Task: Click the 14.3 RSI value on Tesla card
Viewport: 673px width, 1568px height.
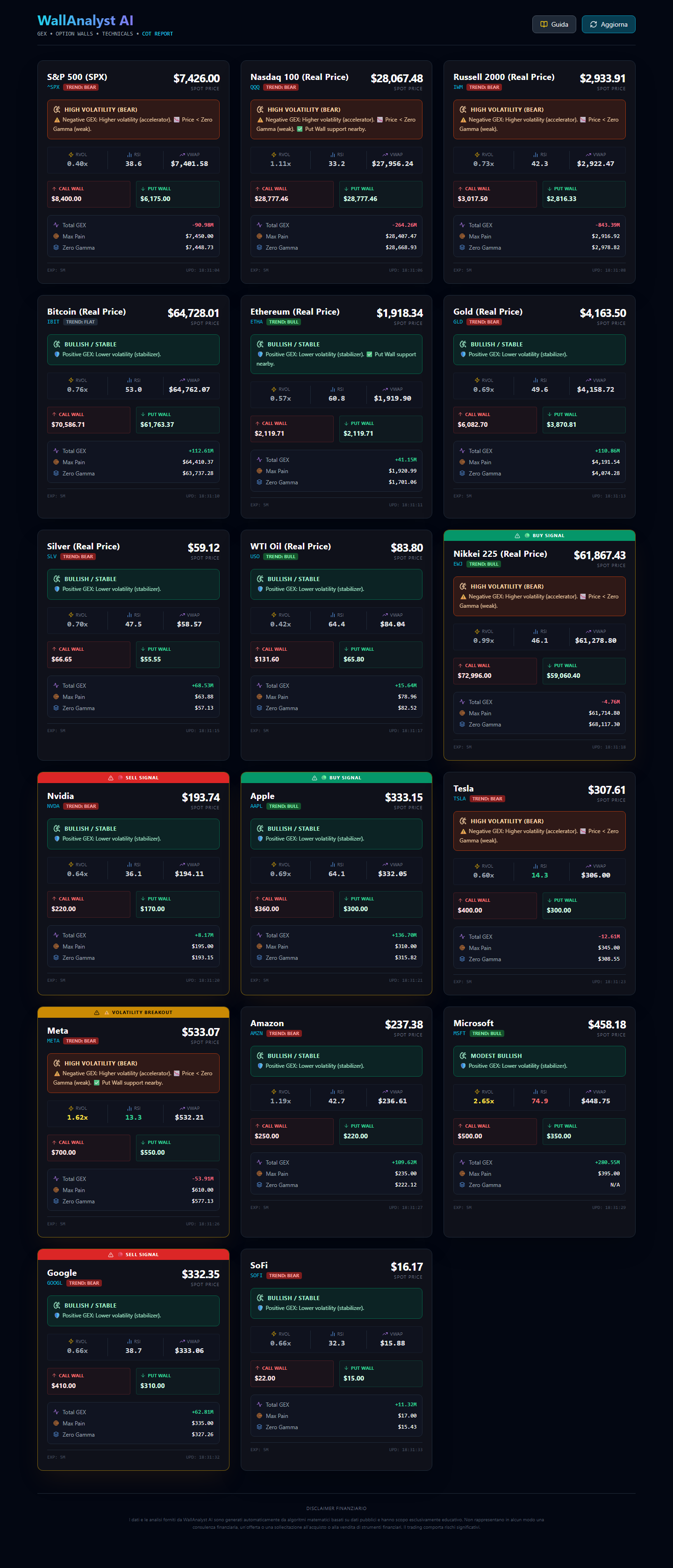Action: click(x=540, y=875)
